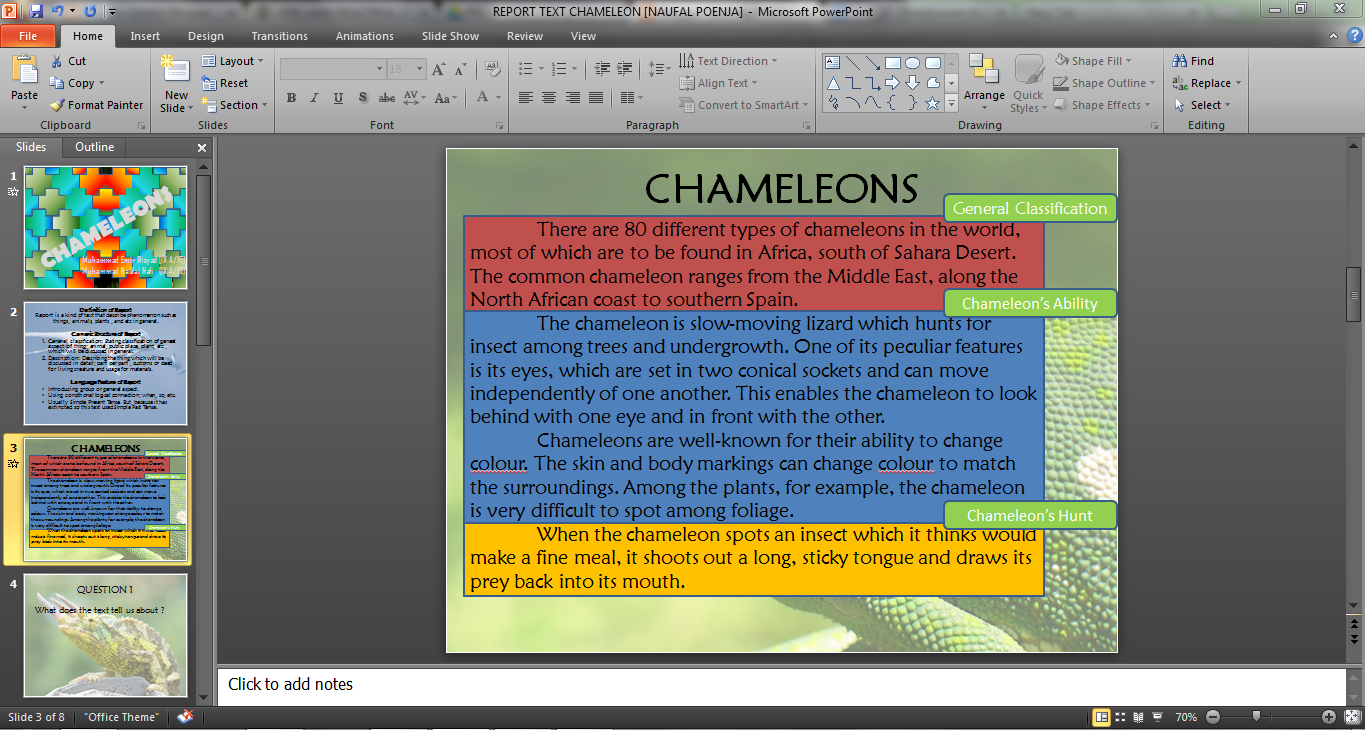This screenshot has height=730, width=1365.
Task: Go to the Transitions tab
Action: coord(280,36)
